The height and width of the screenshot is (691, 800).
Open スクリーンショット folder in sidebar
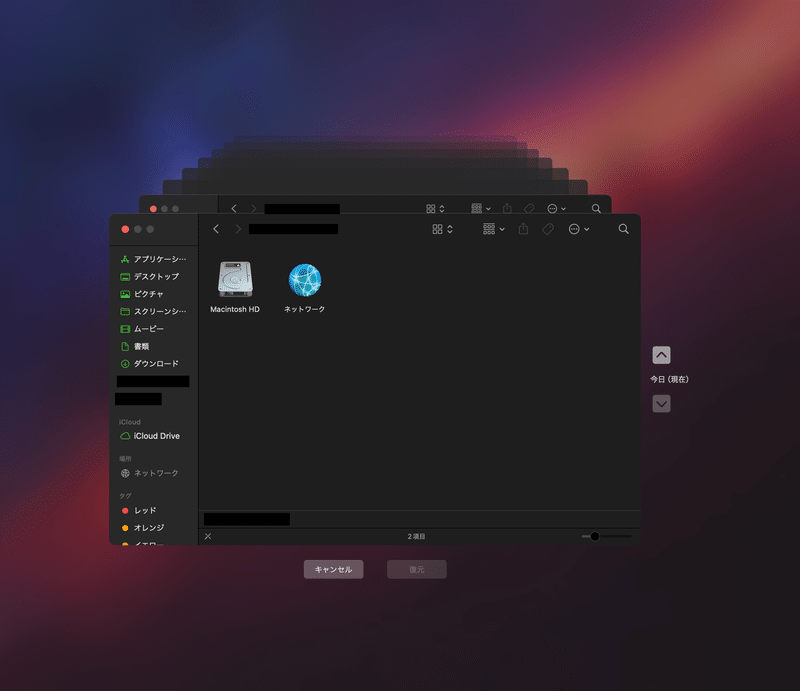pyautogui.click(x=153, y=311)
